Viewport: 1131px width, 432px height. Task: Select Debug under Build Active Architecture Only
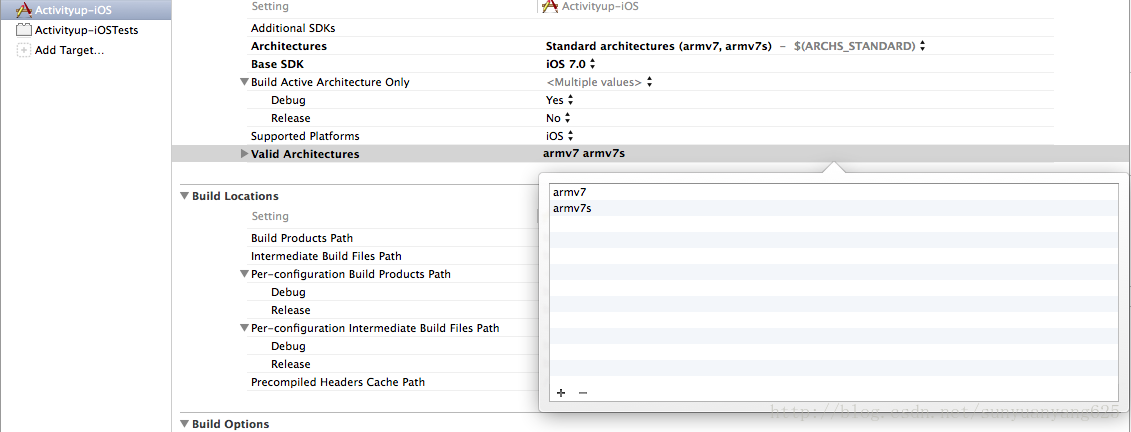click(289, 100)
